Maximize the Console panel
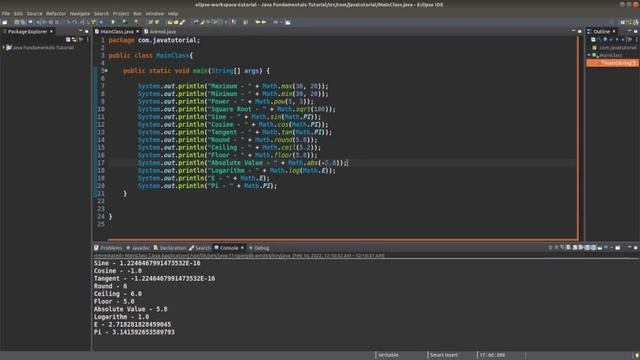The height and width of the screenshot is (360, 640). pyautogui.click(x=636, y=247)
